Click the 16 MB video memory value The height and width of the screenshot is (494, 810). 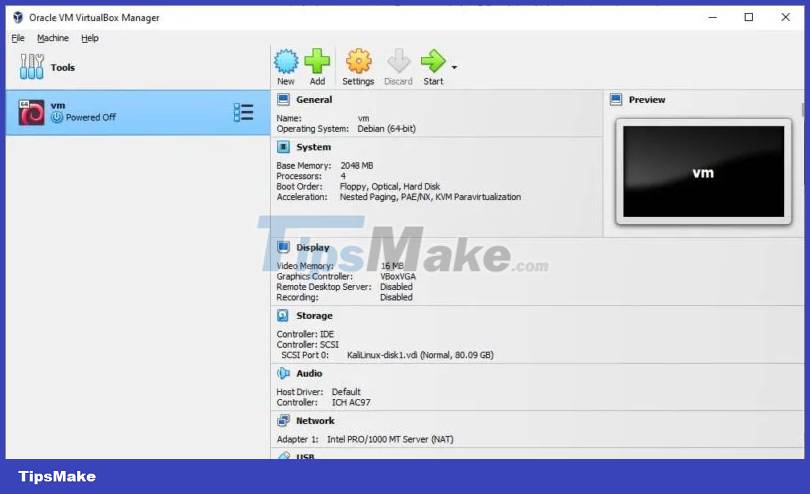pyautogui.click(x=392, y=266)
